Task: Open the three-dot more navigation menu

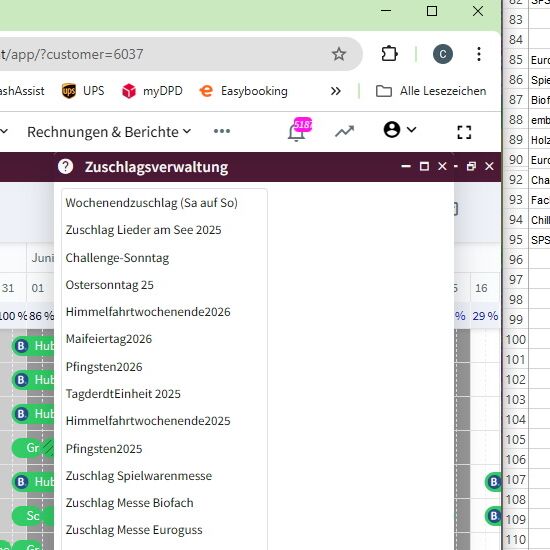Action: click(x=222, y=131)
